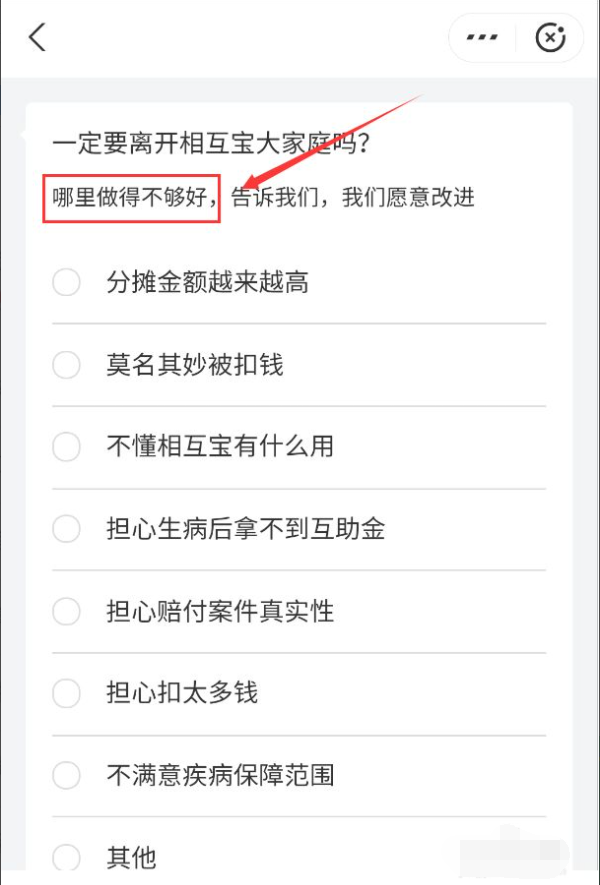Select radio for 不懂相互宝有什么用
Viewport: 600px width, 885px height.
(66, 446)
